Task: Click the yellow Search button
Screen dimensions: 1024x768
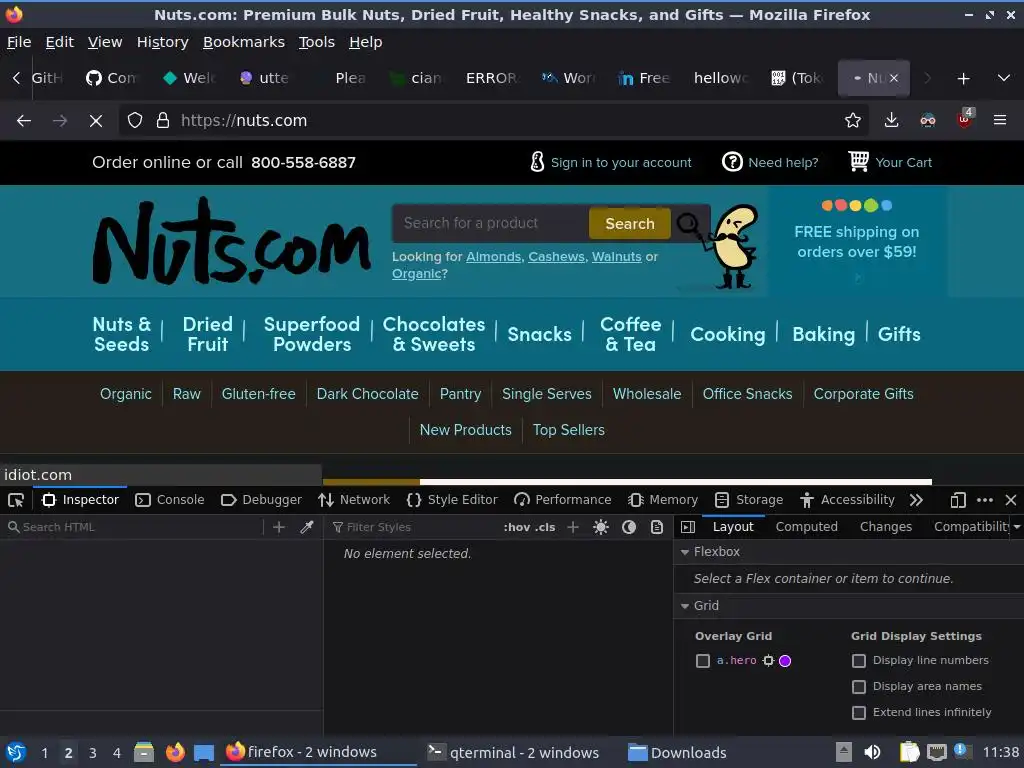Action: [x=630, y=224]
